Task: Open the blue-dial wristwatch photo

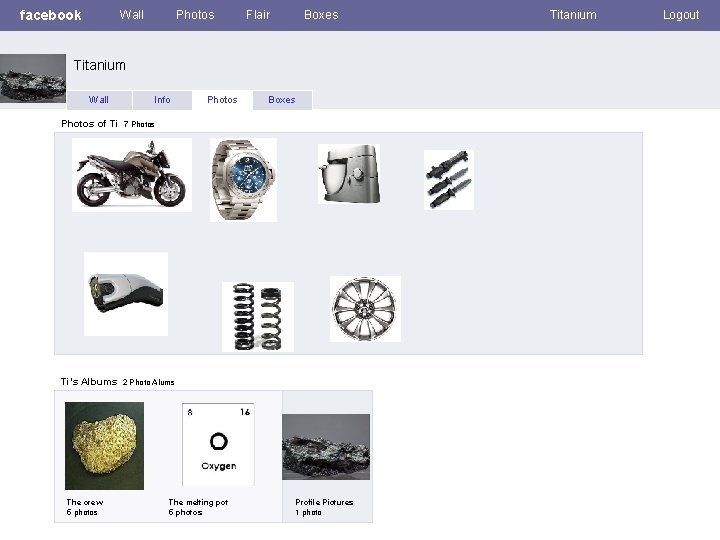Action: pos(243,180)
